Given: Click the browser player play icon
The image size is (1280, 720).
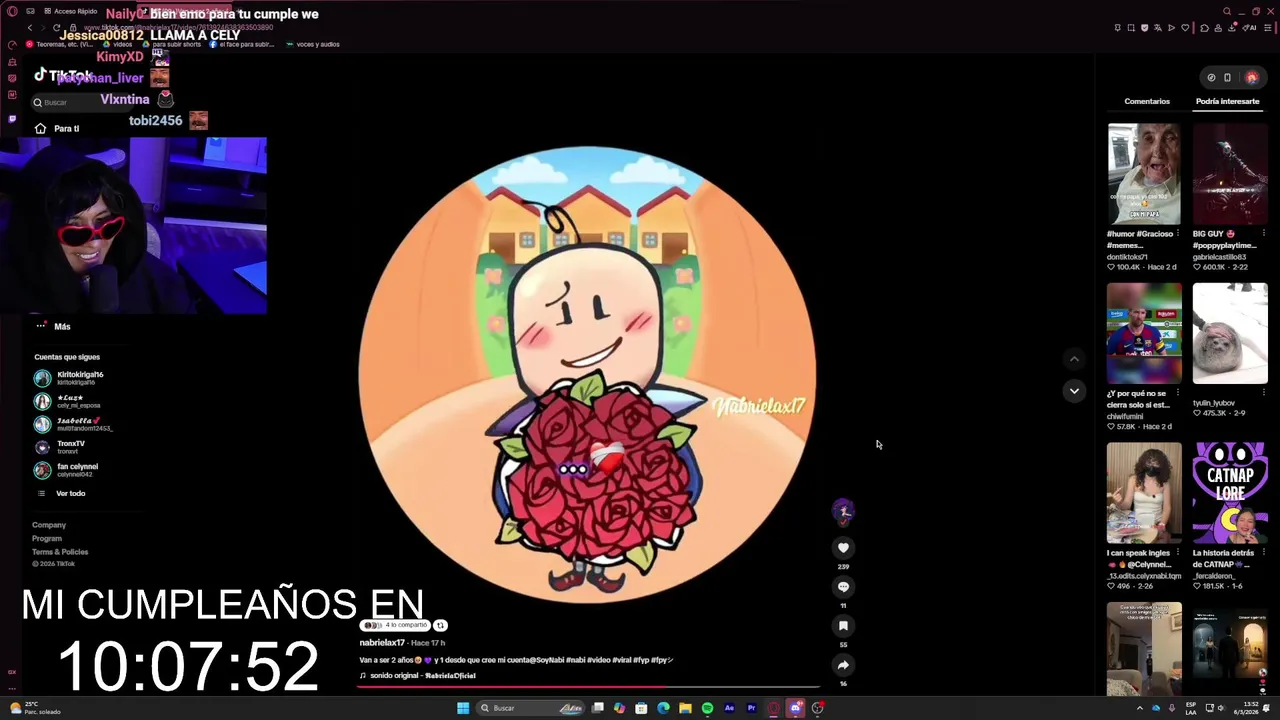Looking at the screenshot, I should pyautogui.click(x=1171, y=28).
